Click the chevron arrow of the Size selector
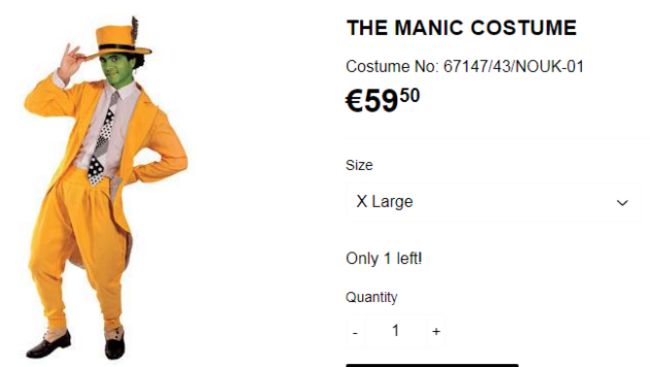Screen dimensions: 650x367 [x=622, y=203]
